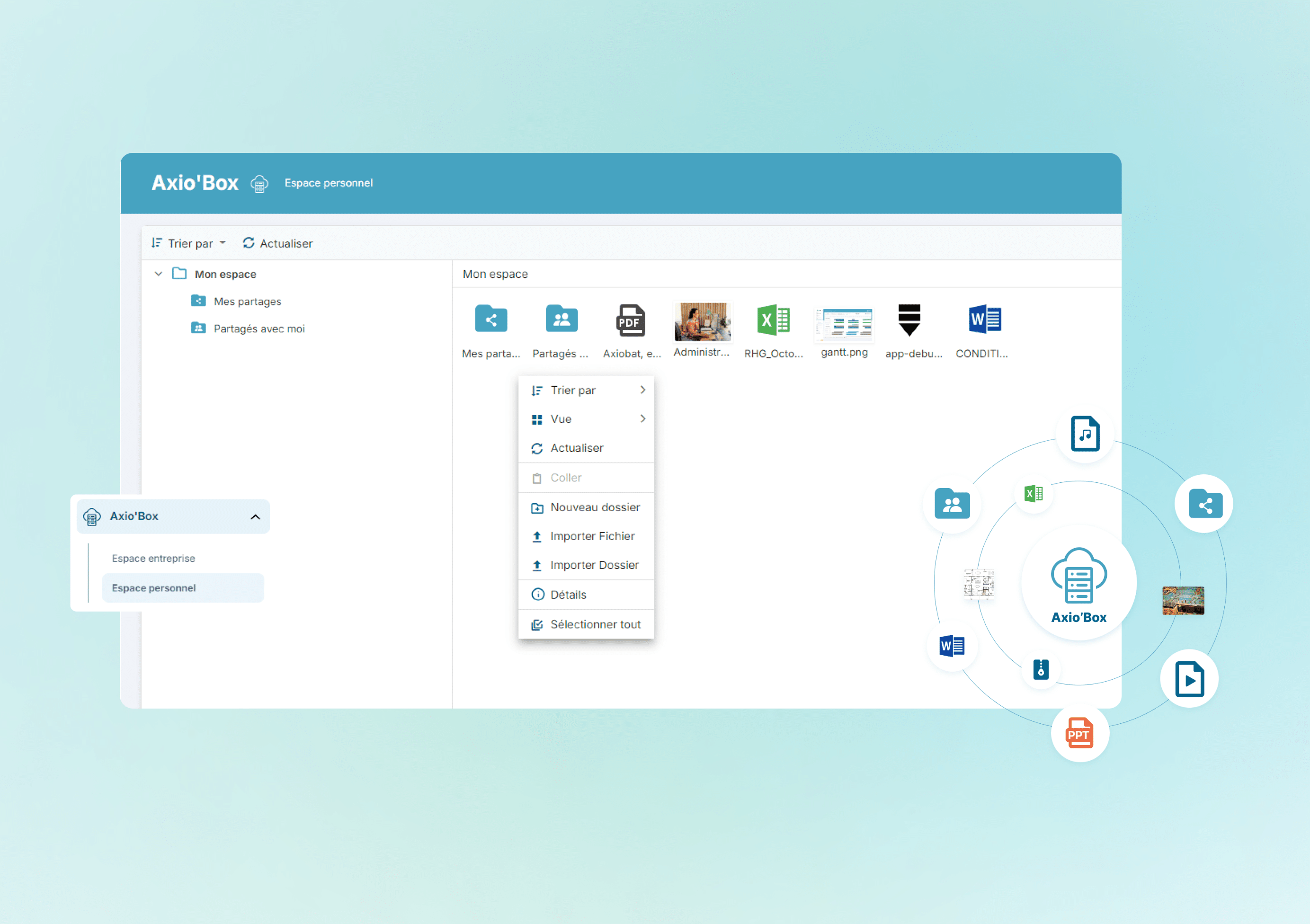The width and height of the screenshot is (1310, 924).
Task: Choose Sélectionner tout in the context menu
Action: click(586, 624)
